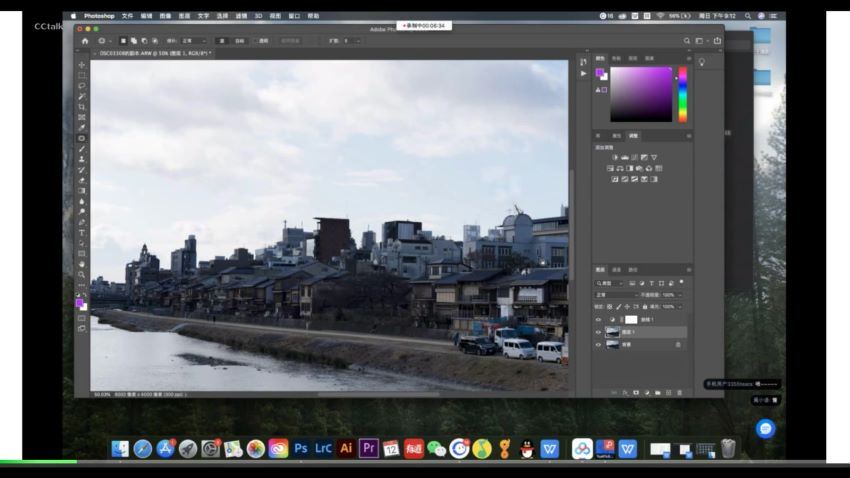
Task: Create new group with folder icon
Action: [x=658, y=393]
